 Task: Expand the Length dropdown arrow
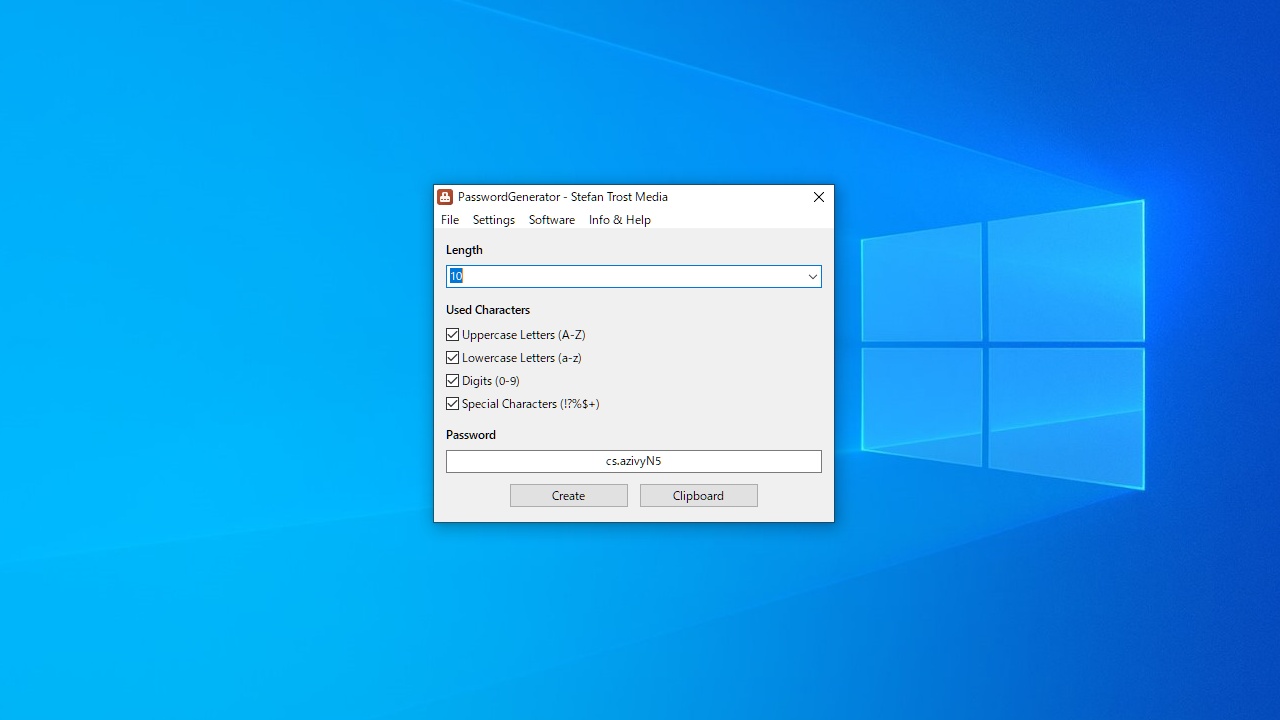tap(812, 276)
